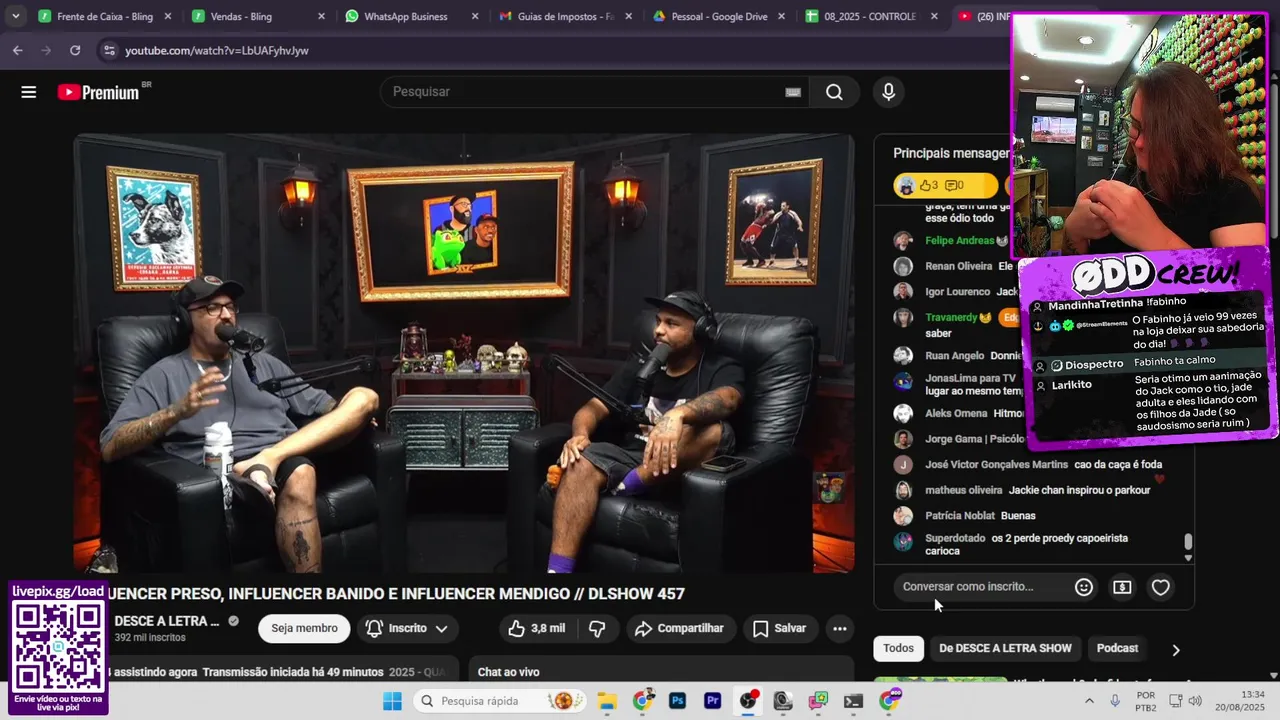Screen dimensions: 1280x720
Task: Click the magnifier search button
Action: pyautogui.click(x=834, y=92)
